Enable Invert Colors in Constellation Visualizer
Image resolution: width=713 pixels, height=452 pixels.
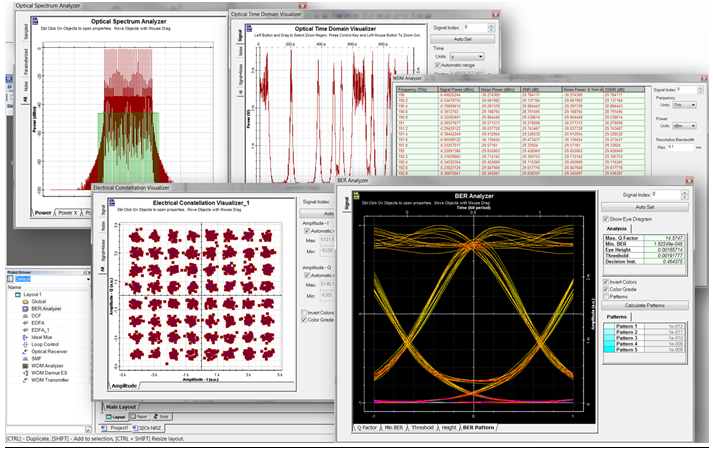tap(304, 313)
